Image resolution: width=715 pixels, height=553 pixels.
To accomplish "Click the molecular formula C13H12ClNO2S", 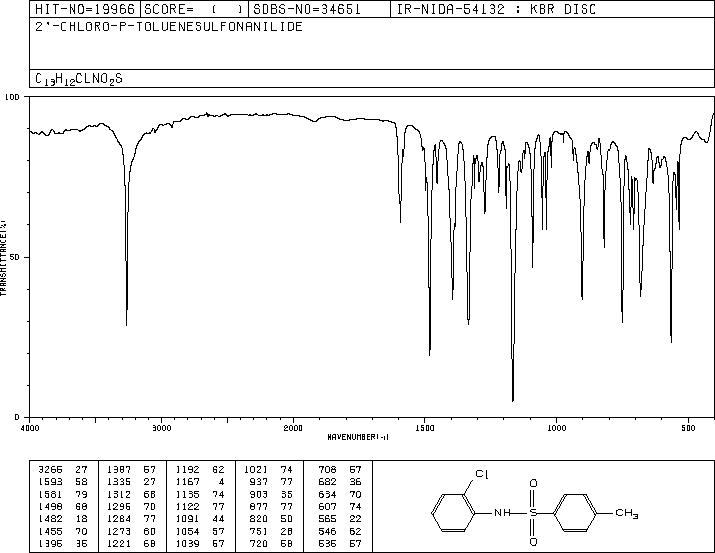I will coord(79,79).
